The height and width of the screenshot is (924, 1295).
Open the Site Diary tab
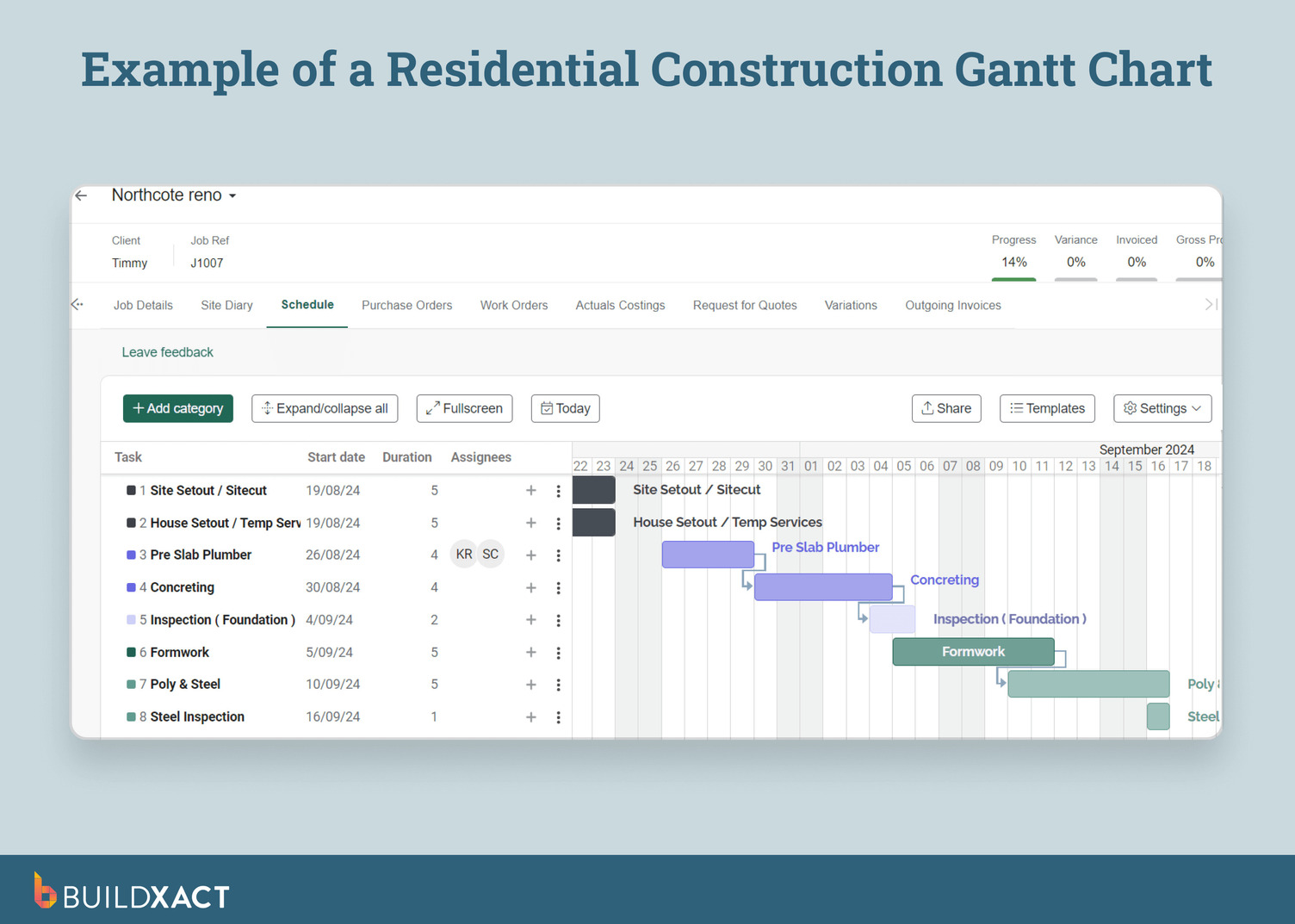[226, 305]
